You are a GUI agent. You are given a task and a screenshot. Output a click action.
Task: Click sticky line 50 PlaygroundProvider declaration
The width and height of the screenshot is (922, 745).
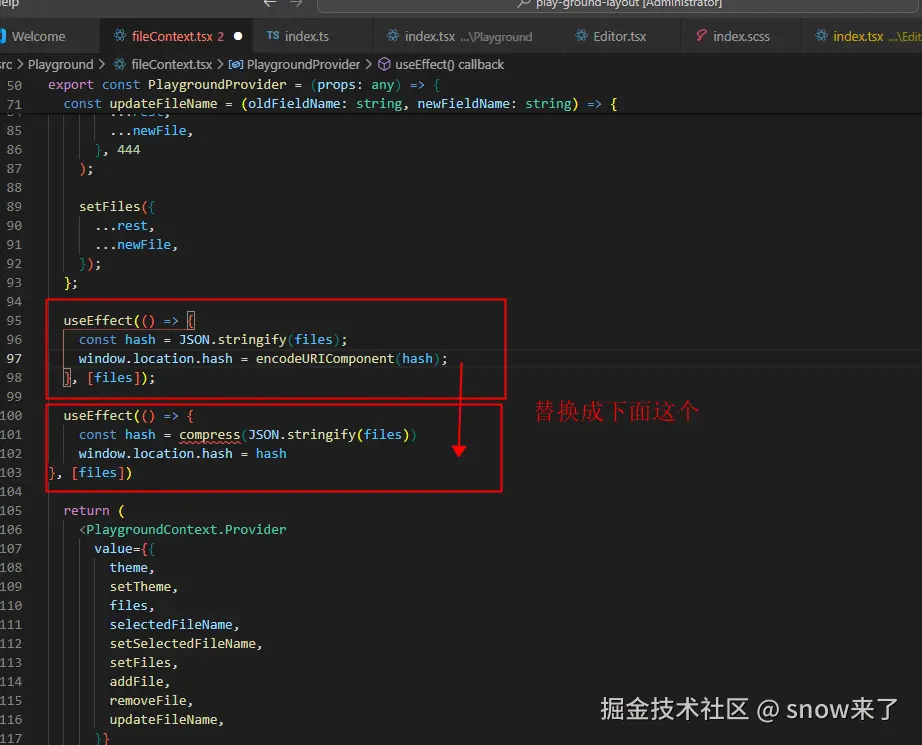(x=244, y=85)
